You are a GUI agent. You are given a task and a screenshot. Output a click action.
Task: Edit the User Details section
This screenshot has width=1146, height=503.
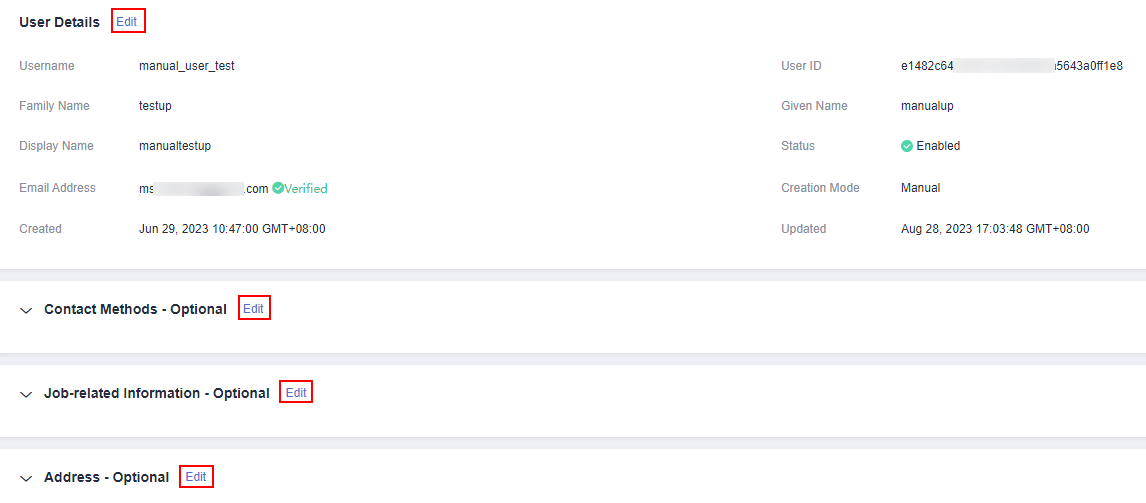[x=126, y=22]
